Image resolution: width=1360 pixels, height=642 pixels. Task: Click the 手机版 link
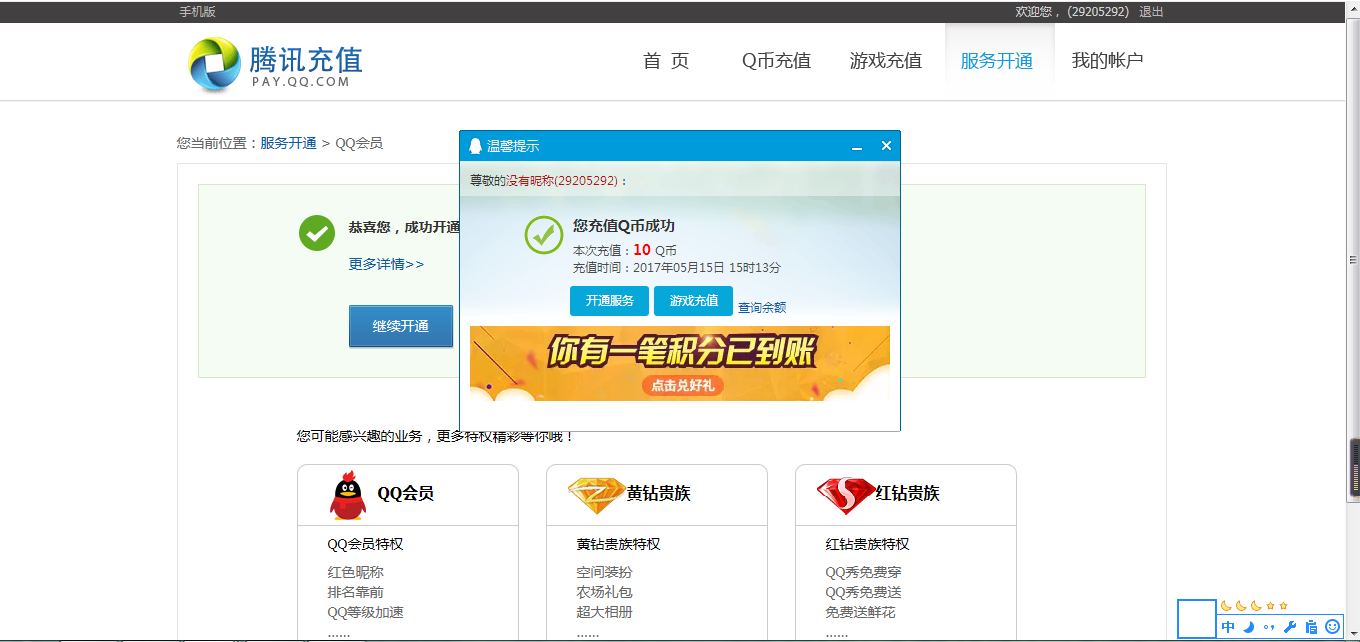tap(198, 12)
